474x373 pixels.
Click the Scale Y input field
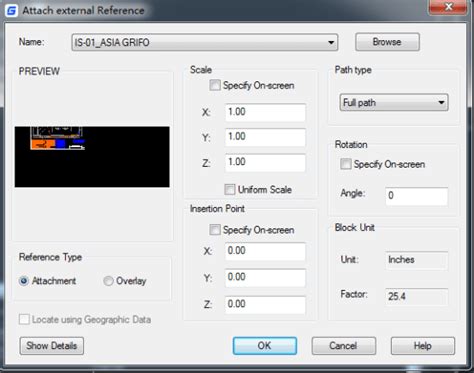pos(265,137)
